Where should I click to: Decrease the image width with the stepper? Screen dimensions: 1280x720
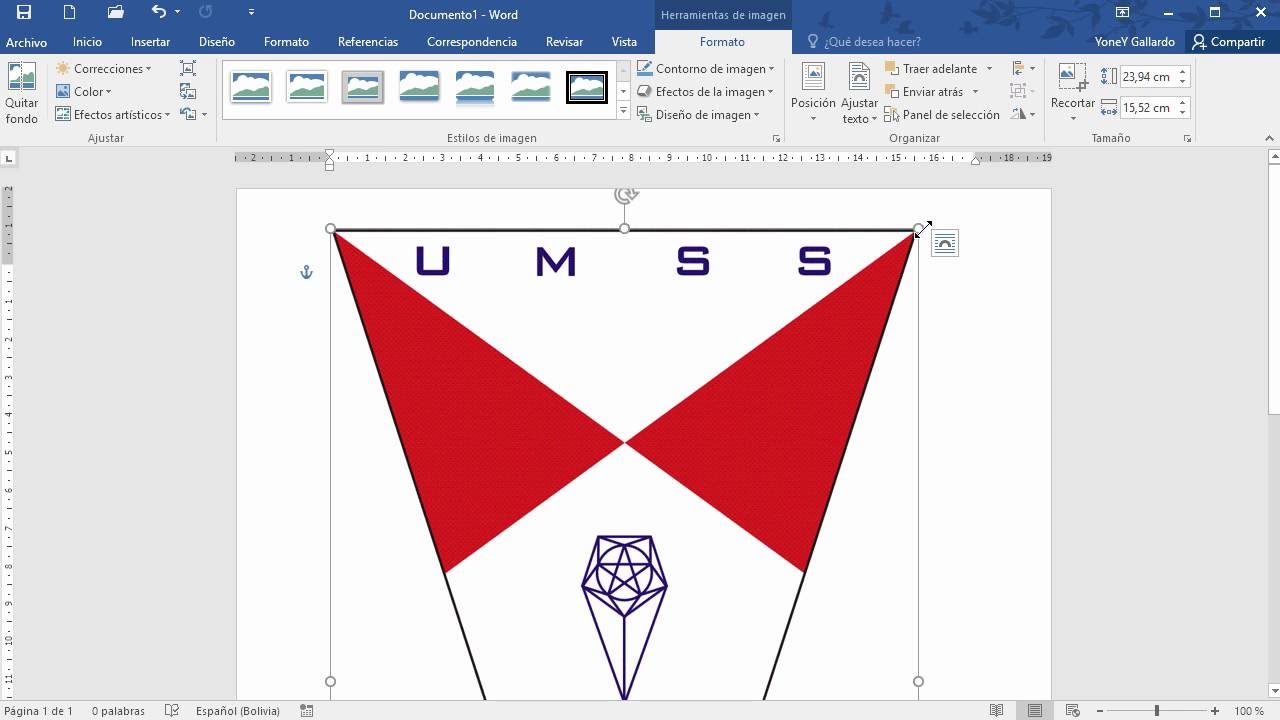click(x=1182, y=112)
